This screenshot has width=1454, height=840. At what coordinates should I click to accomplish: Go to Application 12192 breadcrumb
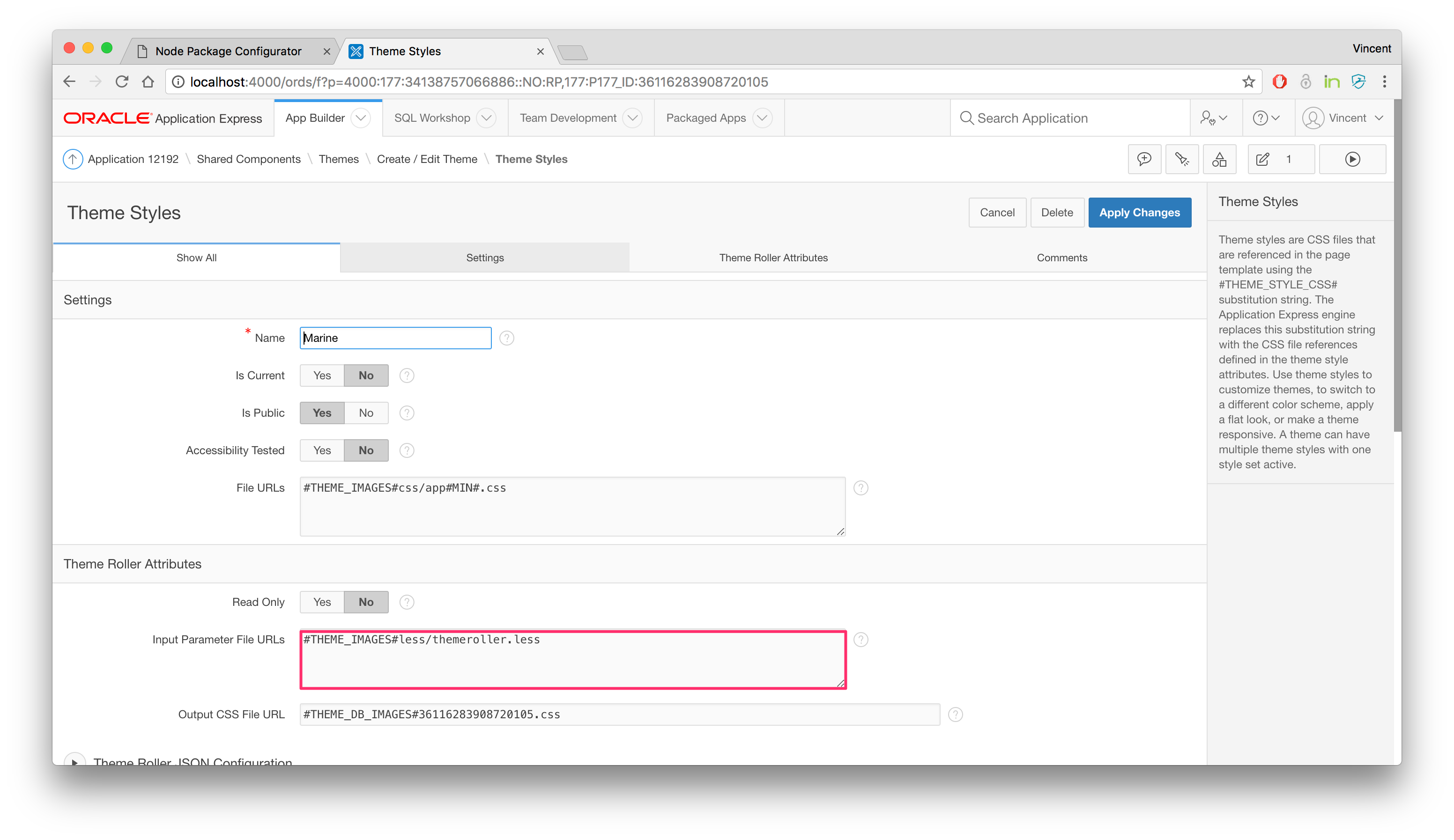[134, 159]
